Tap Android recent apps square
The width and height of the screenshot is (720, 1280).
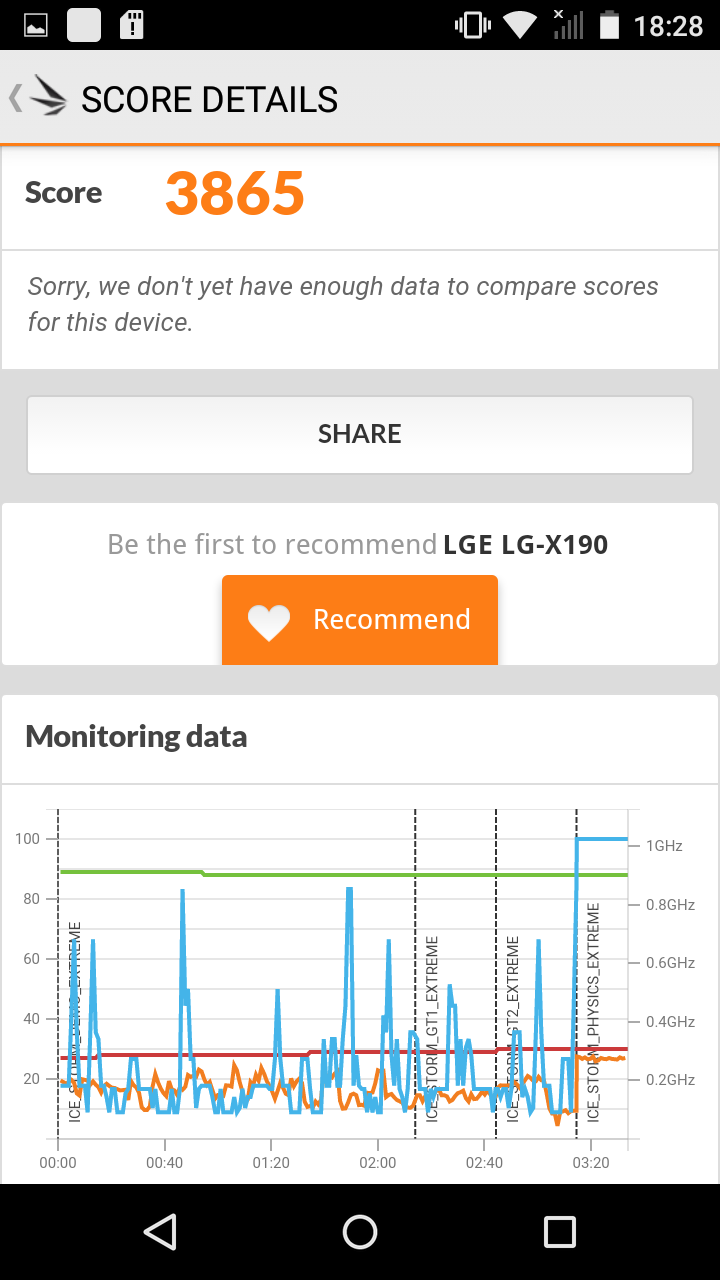(560, 1231)
